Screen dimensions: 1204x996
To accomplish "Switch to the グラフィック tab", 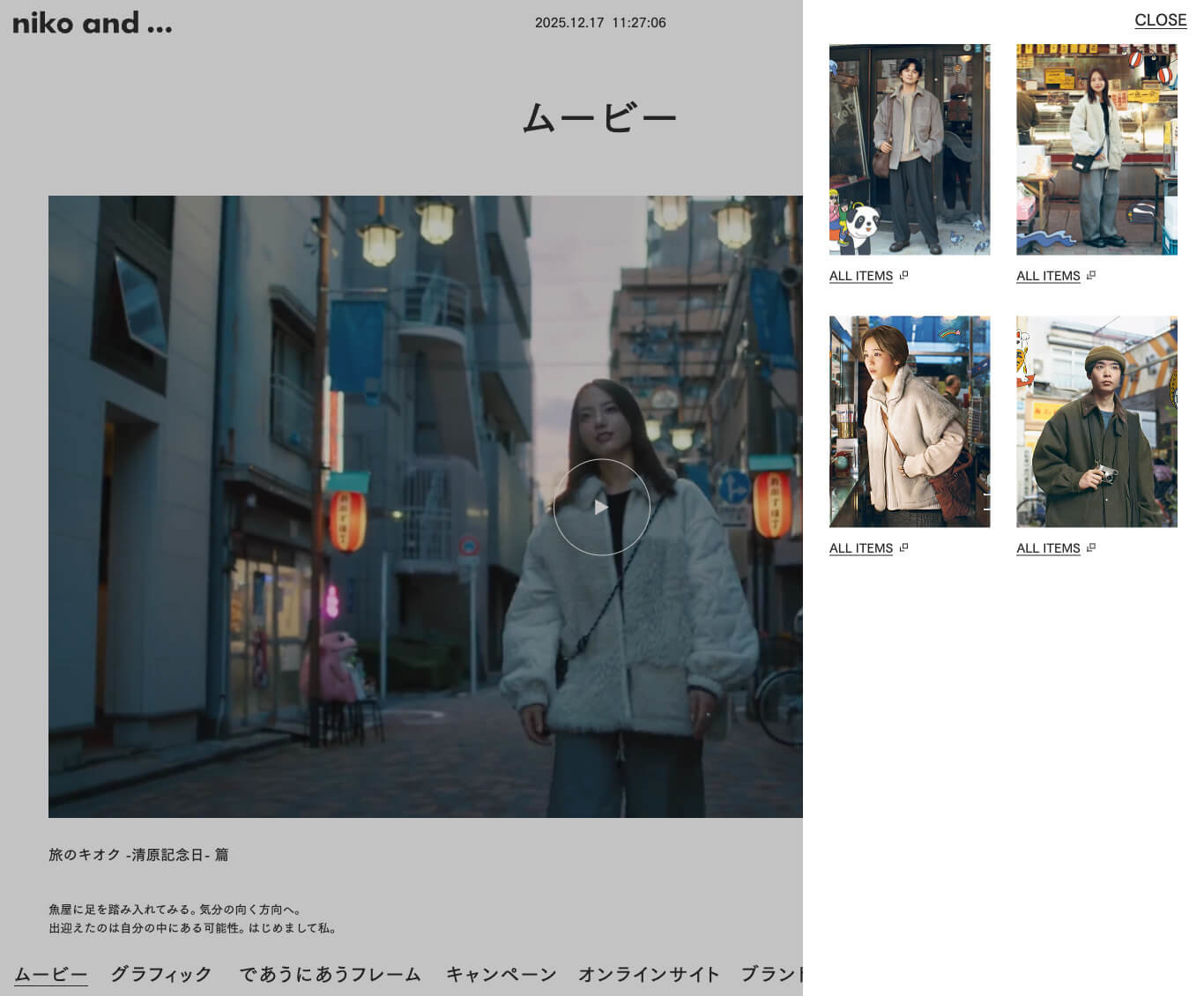I will [161, 974].
